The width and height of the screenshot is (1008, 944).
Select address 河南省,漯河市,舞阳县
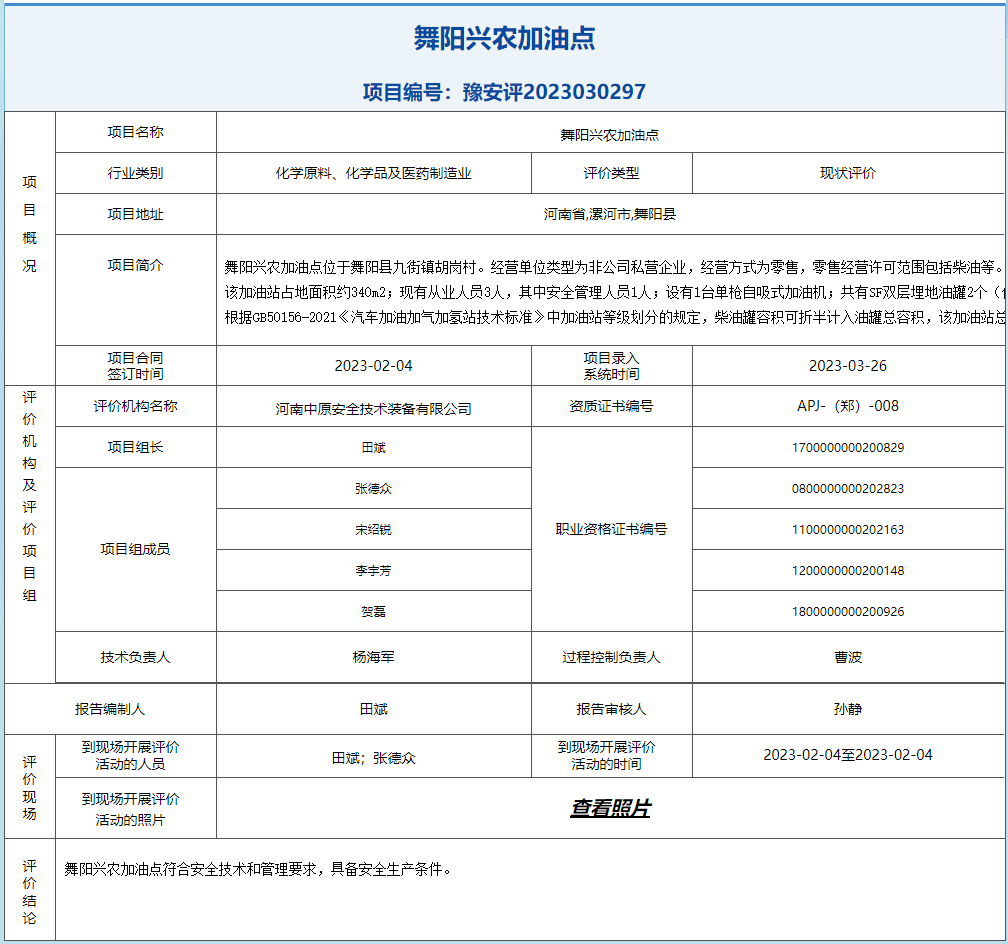pos(610,214)
